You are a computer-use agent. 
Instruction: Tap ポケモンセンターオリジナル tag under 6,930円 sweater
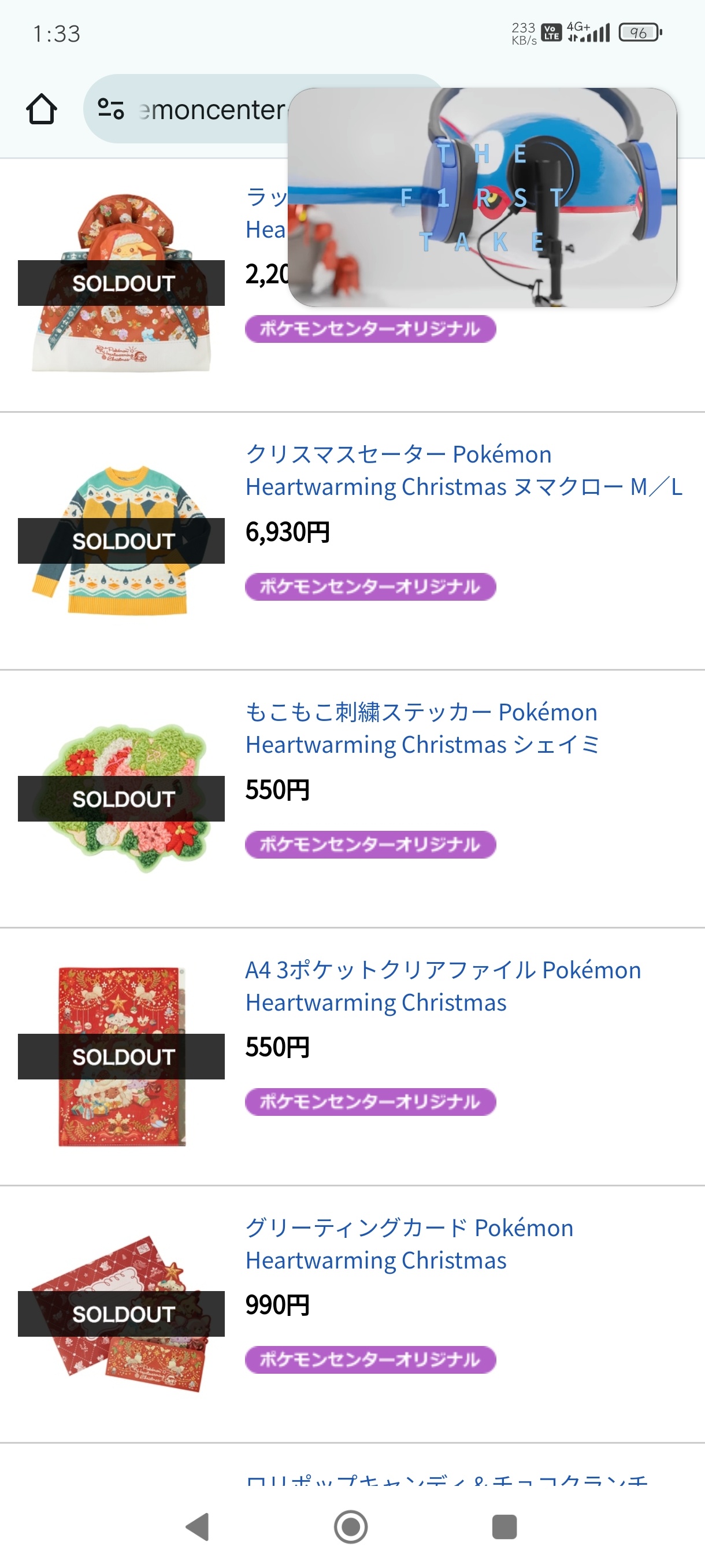[x=370, y=587]
